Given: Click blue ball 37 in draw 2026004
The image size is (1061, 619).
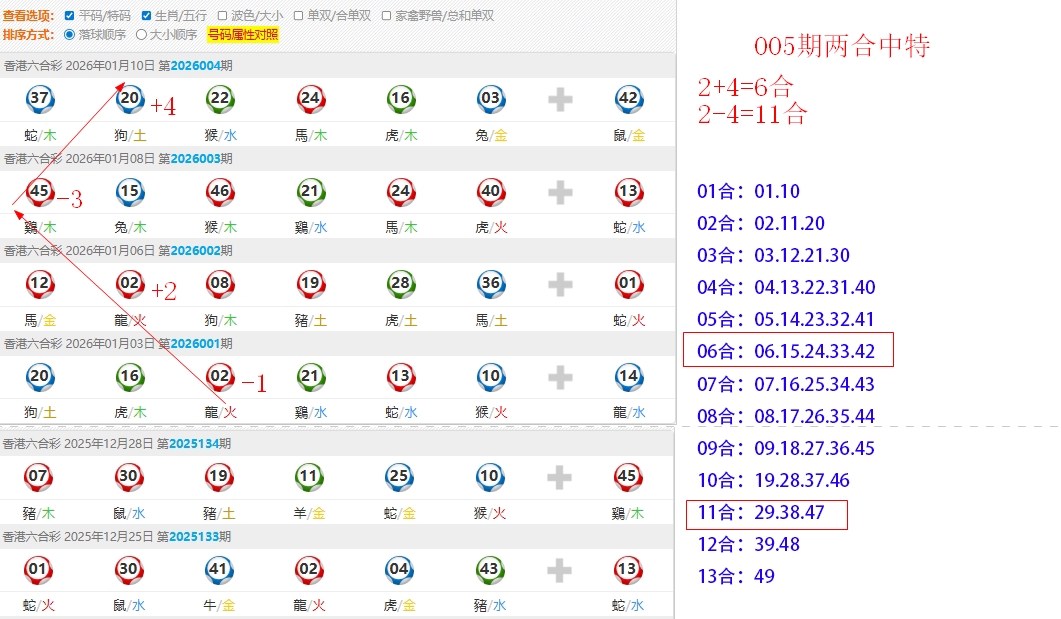Looking at the screenshot, I should pos(40,99).
